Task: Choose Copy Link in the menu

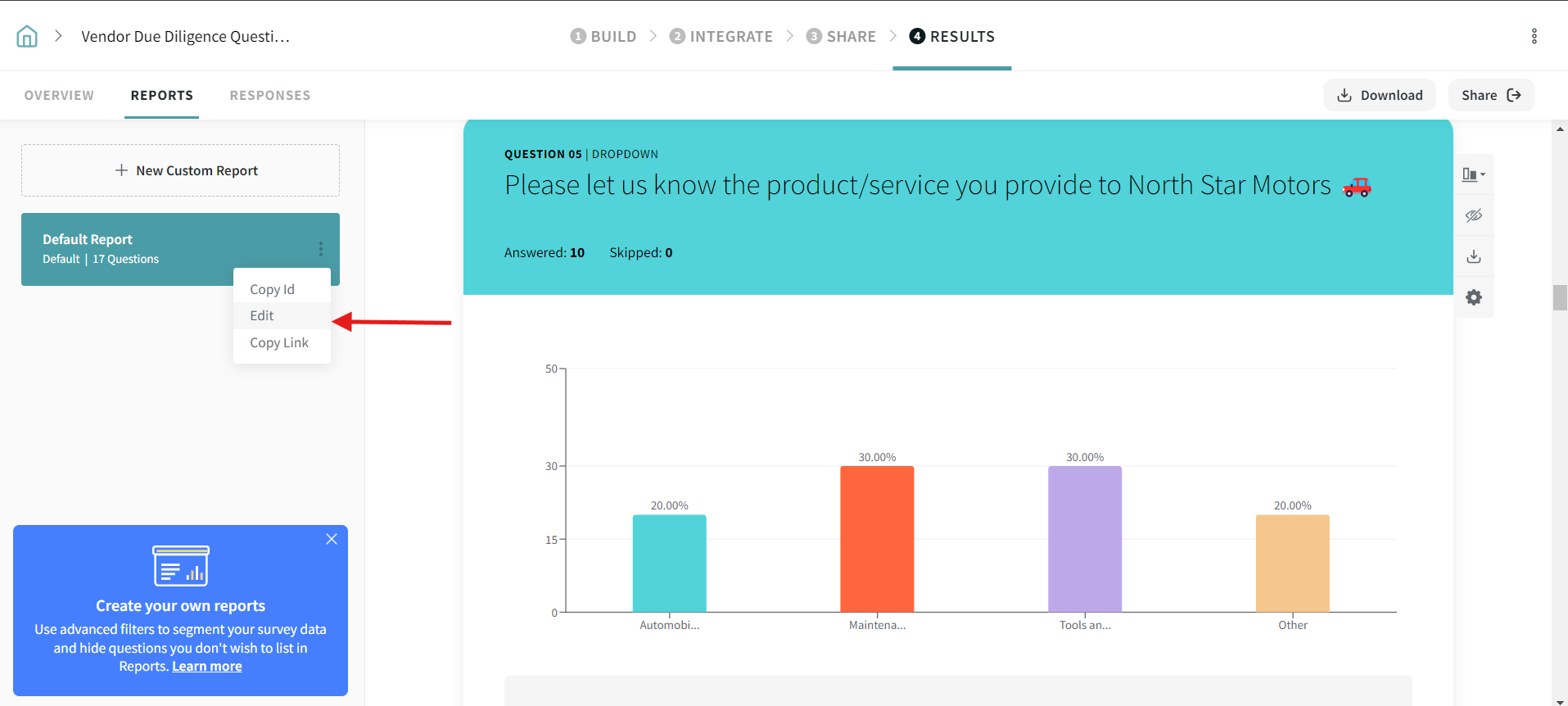Action: [x=279, y=342]
